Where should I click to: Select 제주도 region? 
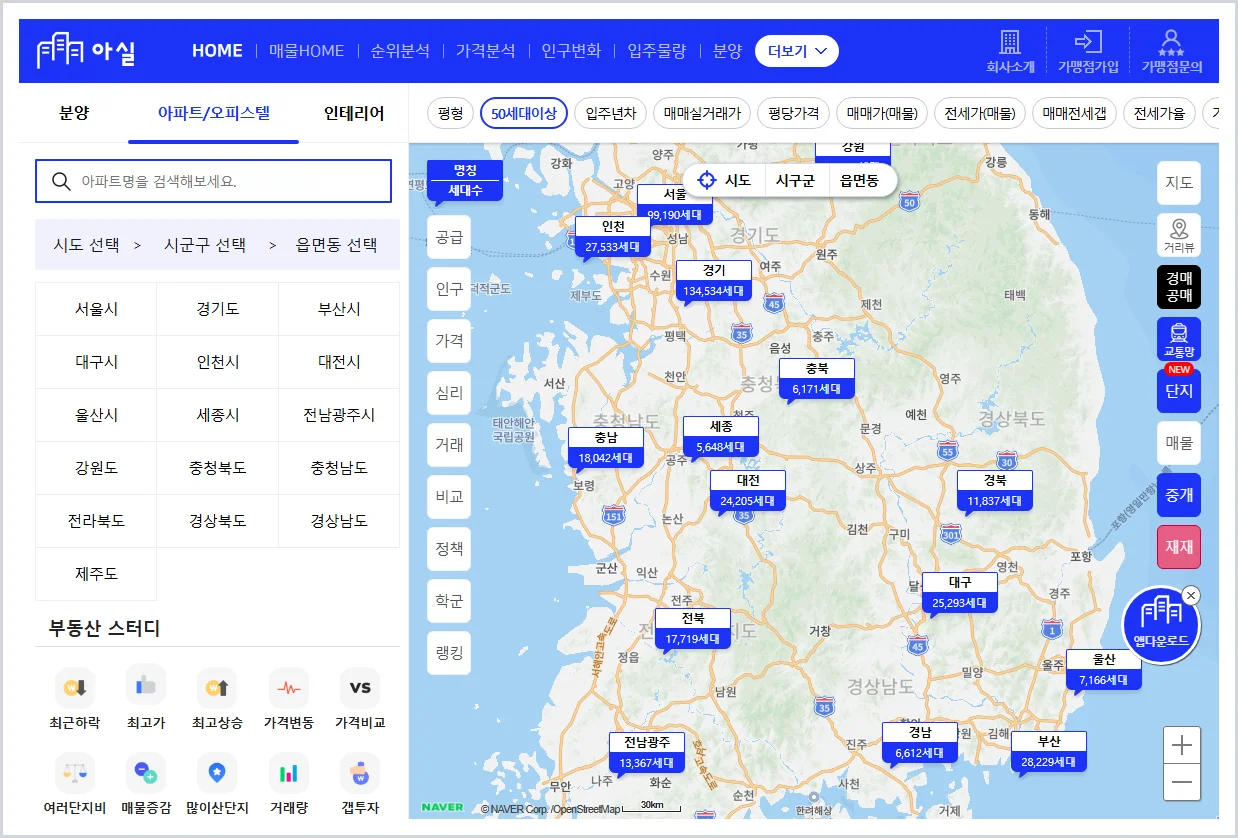[96, 574]
